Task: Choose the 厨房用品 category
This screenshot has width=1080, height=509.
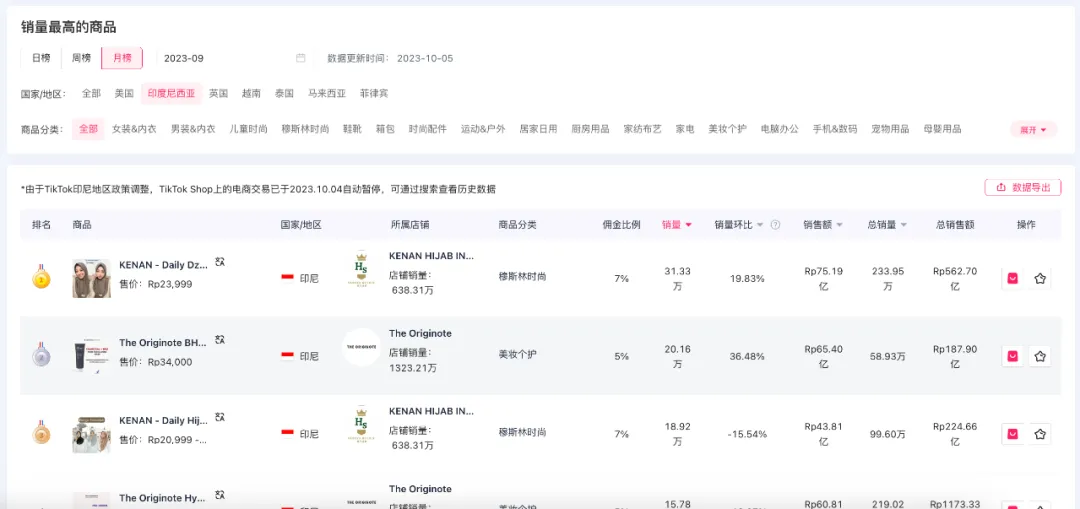Action: (x=590, y=129)
